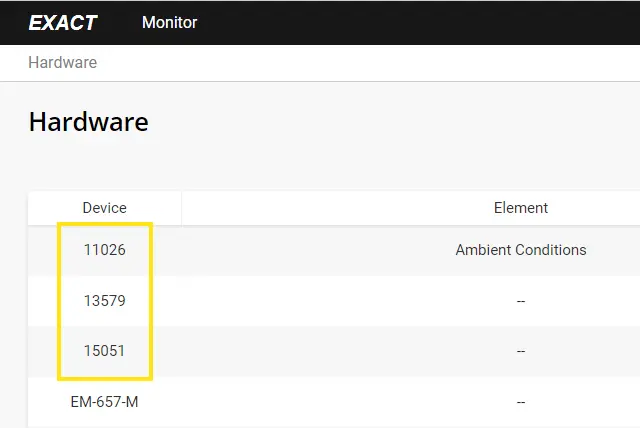Click the Ambient Conditions element cell
This screenshot has height=428, width=640.
coord(520,250)
